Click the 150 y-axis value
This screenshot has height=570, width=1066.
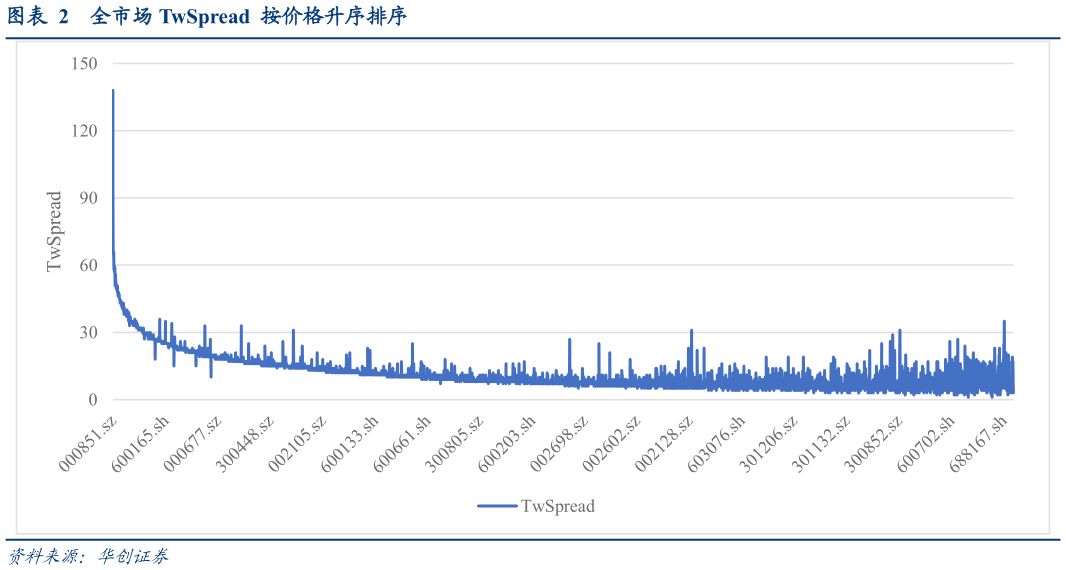click(x=84, y=63)
